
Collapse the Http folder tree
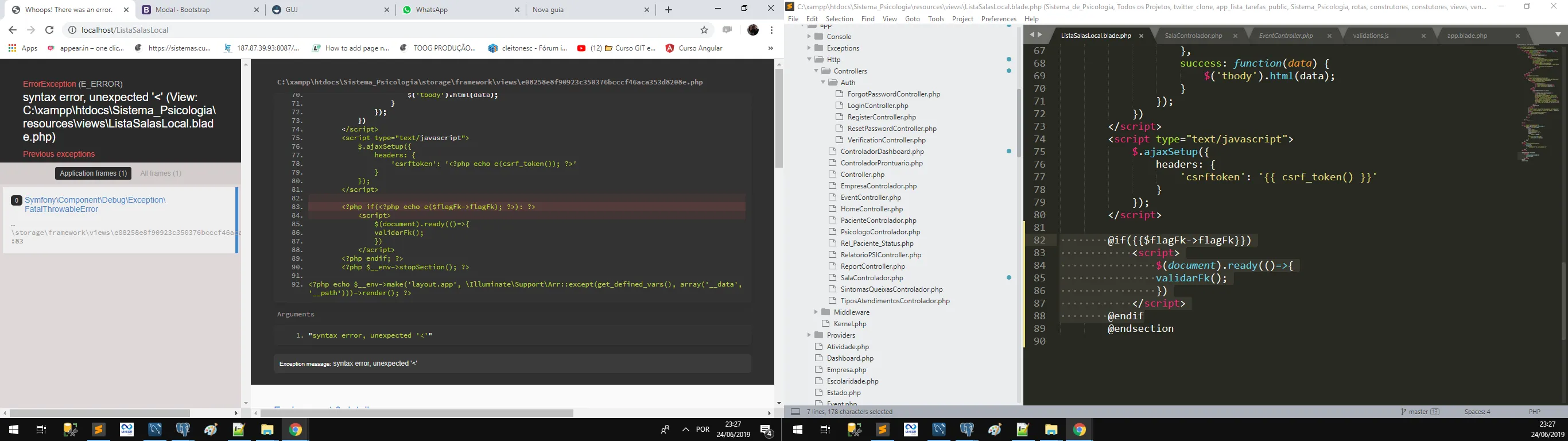pyautogui.click(x=809, y=60)
